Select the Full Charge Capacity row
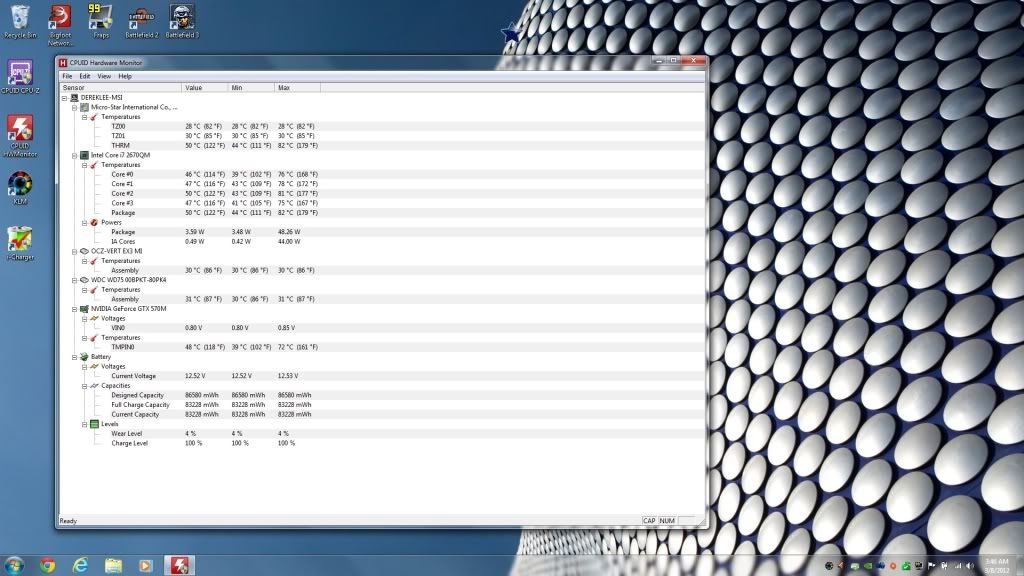1024x576 pixels. click(x=382, y=405)
